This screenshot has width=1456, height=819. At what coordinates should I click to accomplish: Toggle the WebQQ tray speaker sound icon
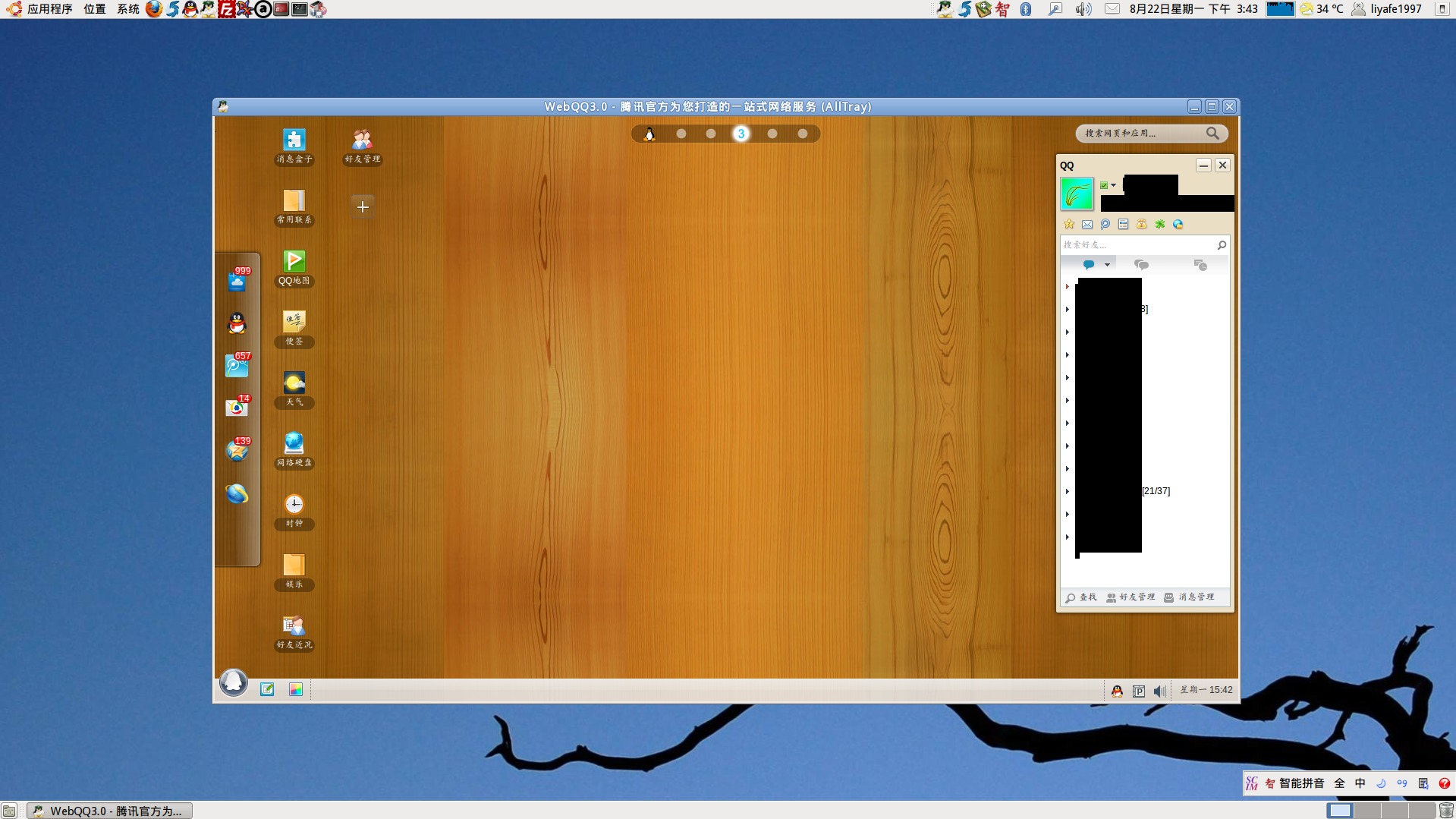coord(1159,691)
